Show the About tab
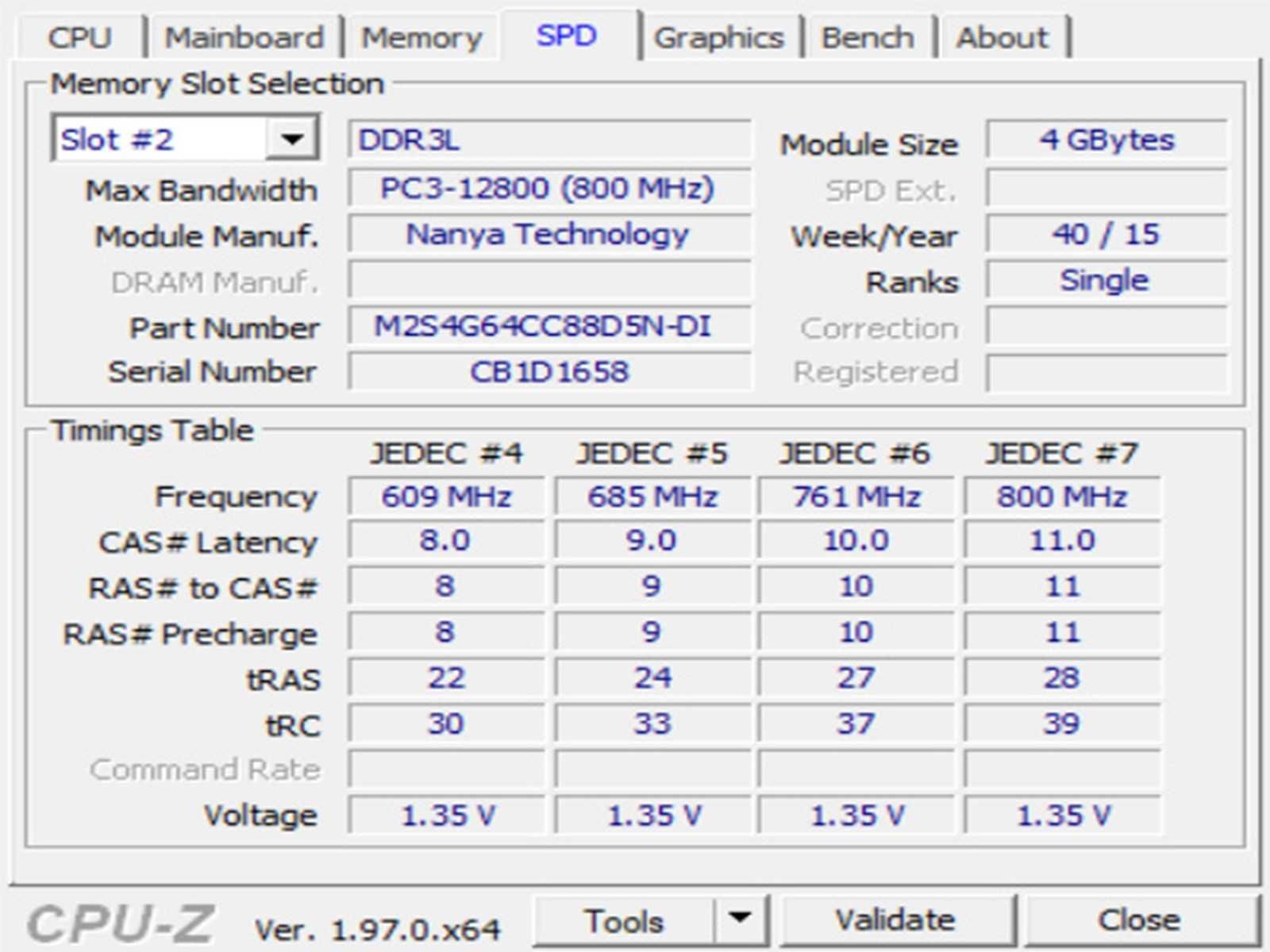The width and height of the screenshot is (1270, 952). pos(1002,37)
